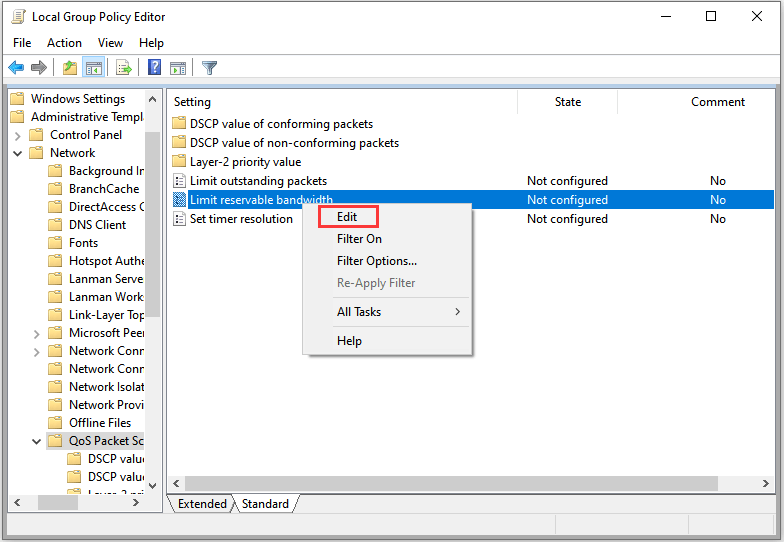The width and height of the screenshot is (784, 542).
Task: Collapse the QoS Packet Sc tree node
Action: 36,442
